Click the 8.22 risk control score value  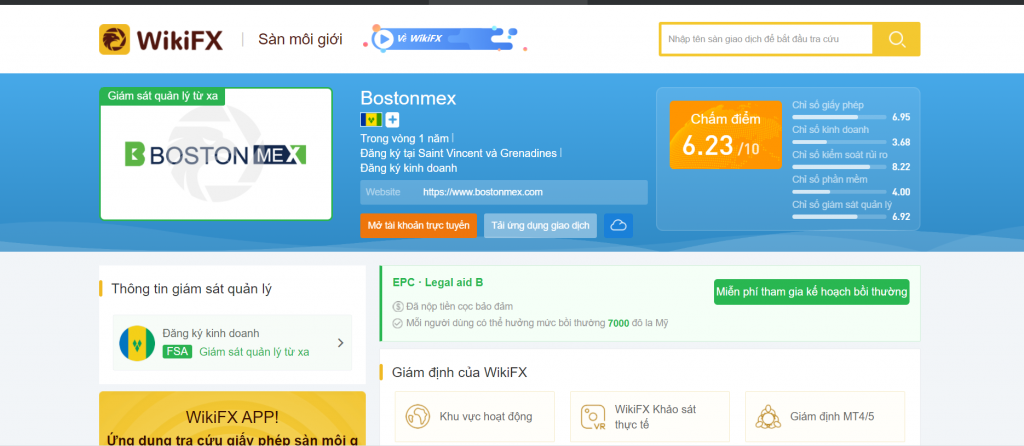[x=901, y=167]
